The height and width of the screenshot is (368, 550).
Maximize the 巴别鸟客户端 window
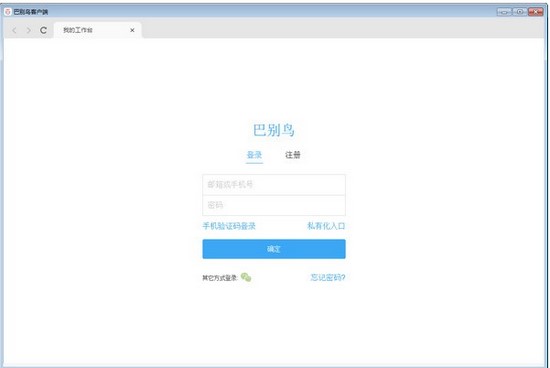click(x=520, y=12)
